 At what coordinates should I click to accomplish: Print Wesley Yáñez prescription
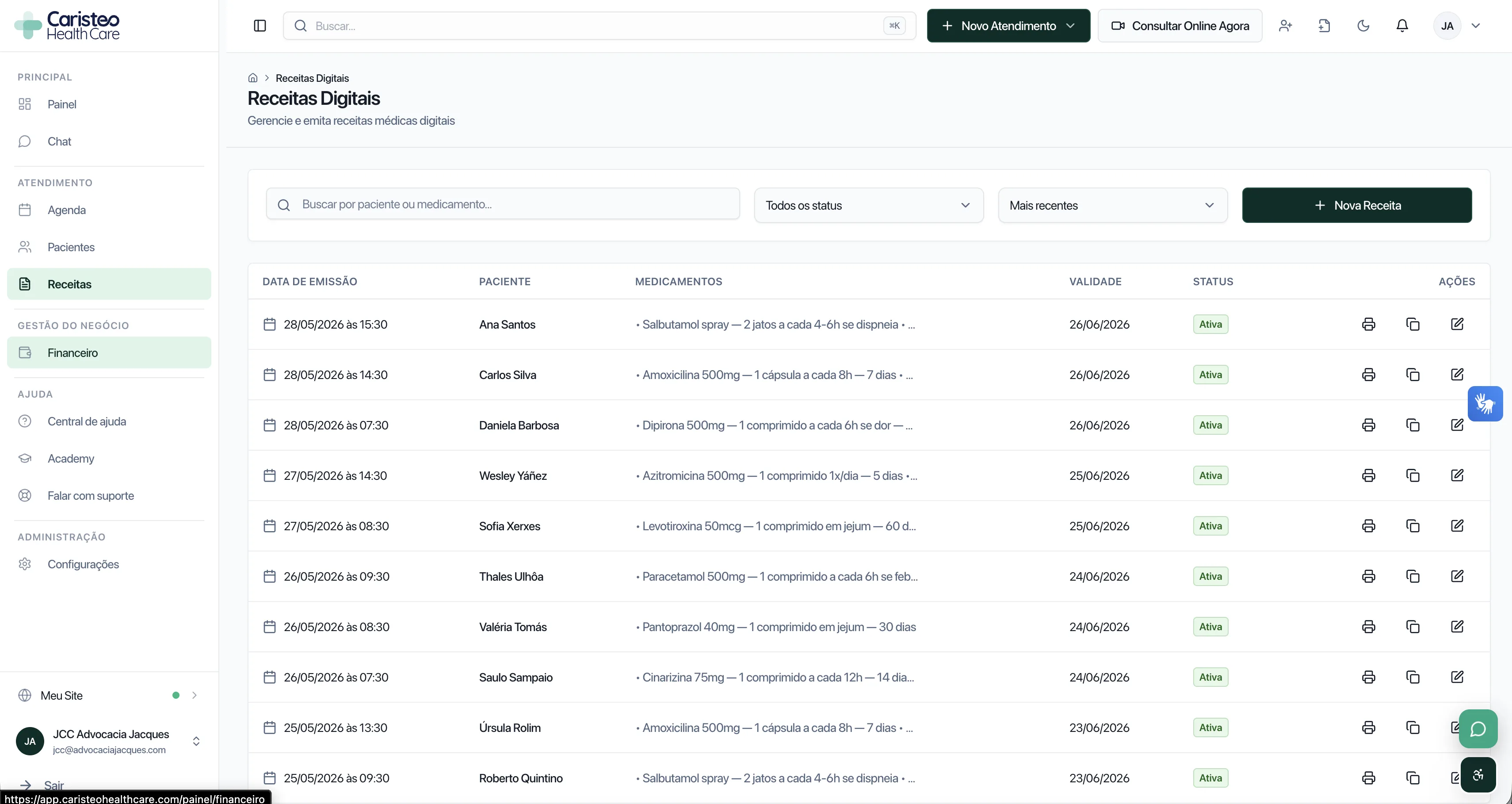1369,476
